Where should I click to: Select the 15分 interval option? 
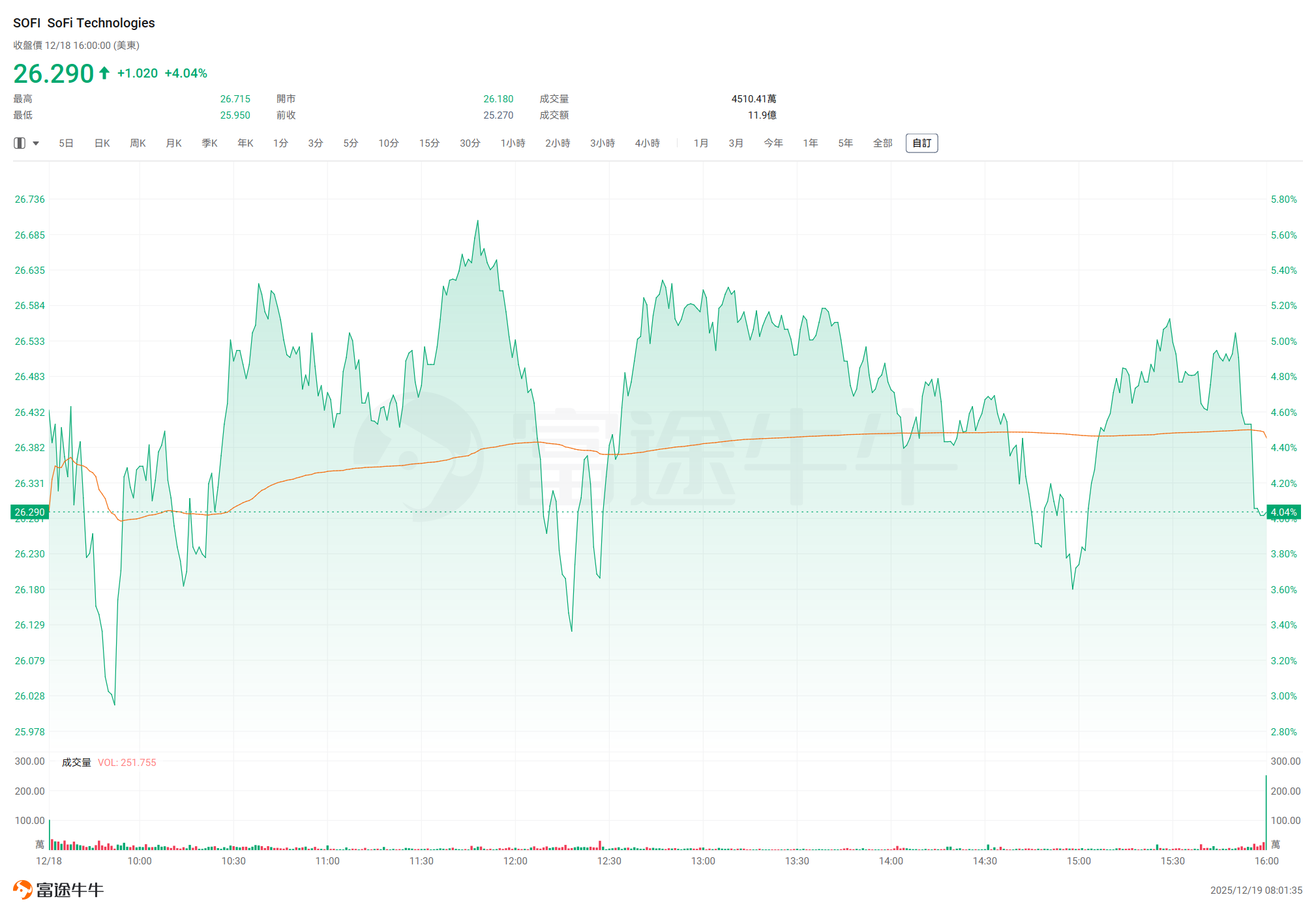coord(429,143)
